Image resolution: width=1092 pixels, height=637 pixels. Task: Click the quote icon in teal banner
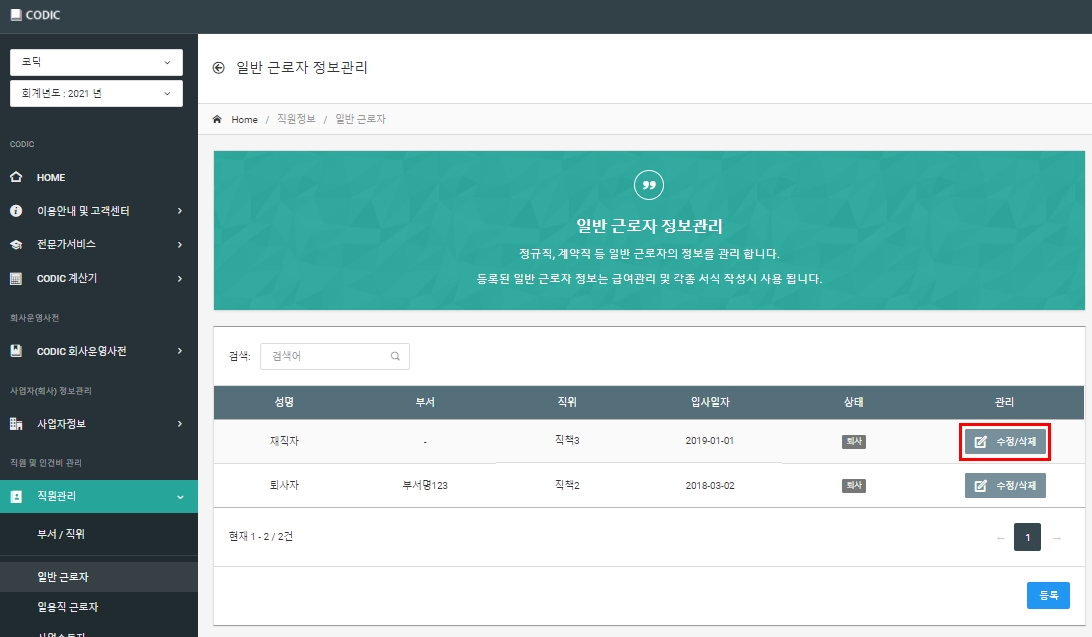point(648,185)
